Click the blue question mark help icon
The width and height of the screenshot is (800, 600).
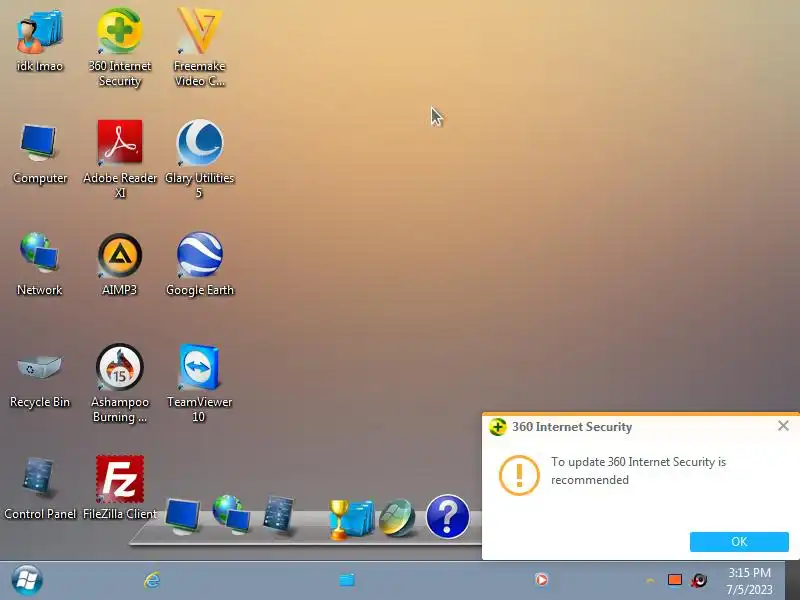coord(447,516)
